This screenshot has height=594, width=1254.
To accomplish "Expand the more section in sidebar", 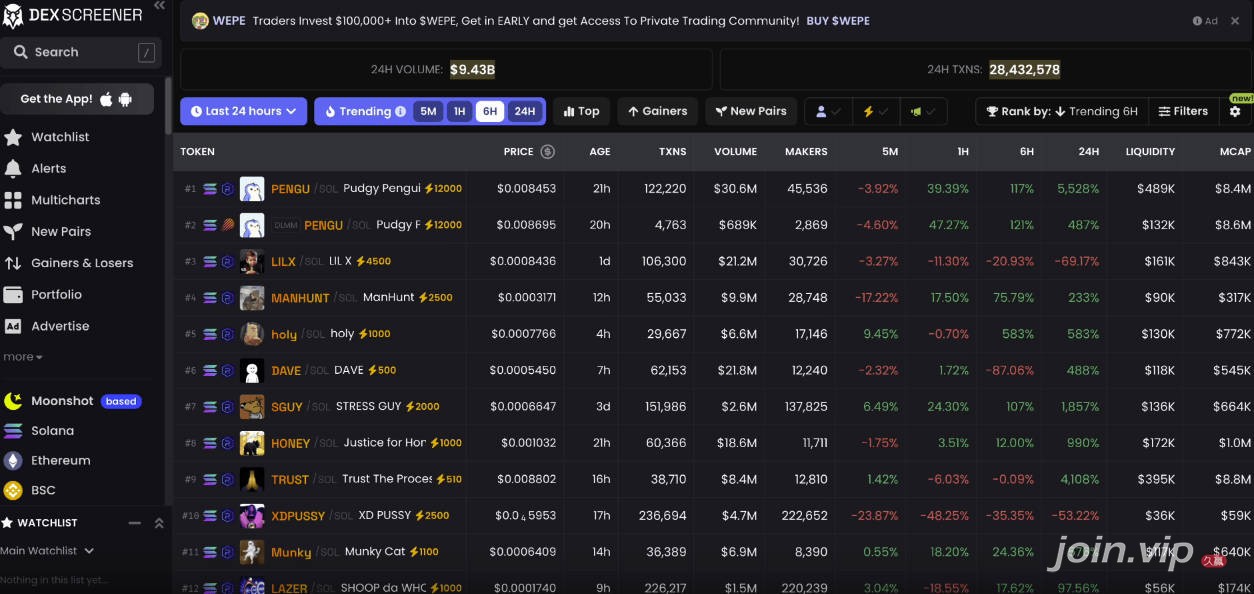I will [x=23, y=357].
